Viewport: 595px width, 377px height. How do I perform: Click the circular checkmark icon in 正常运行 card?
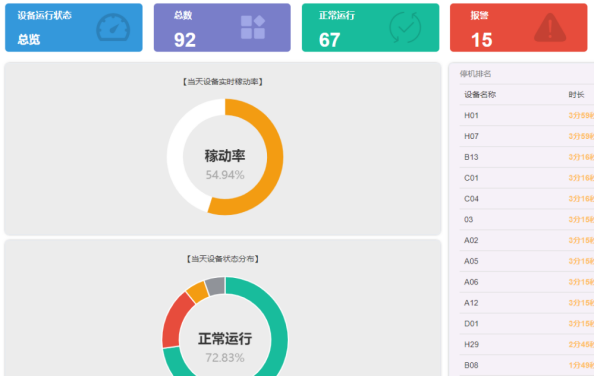coord(405,27)
